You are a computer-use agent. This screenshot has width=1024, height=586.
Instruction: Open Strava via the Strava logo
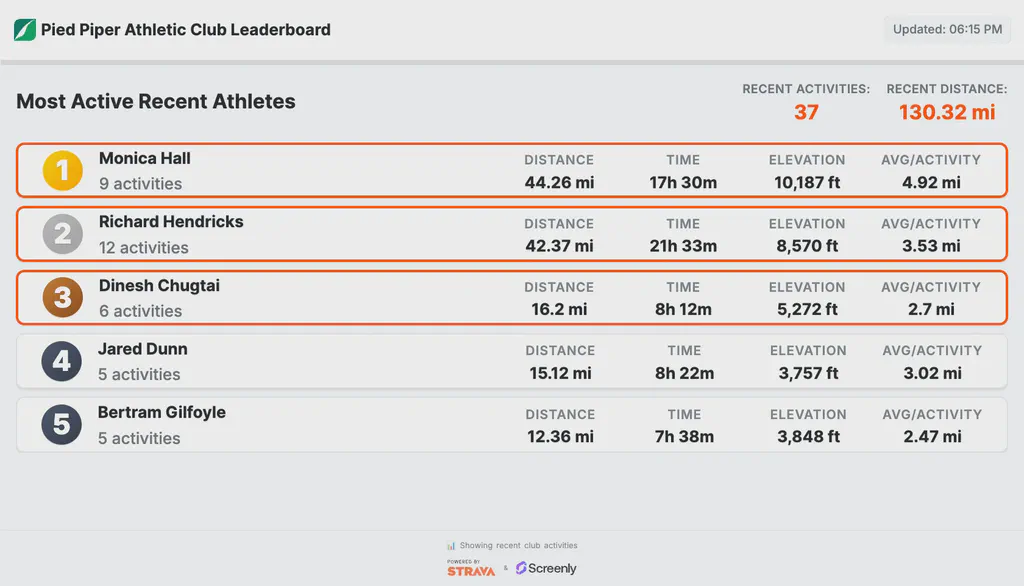pos(471,569)
